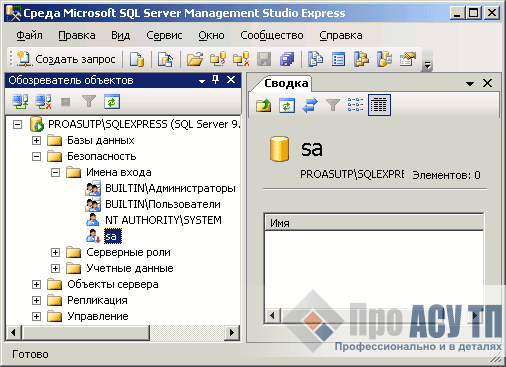This screenshot has height=367, width=506.
Task: Collapse the Безопасность folder
Action: (36, 156)
